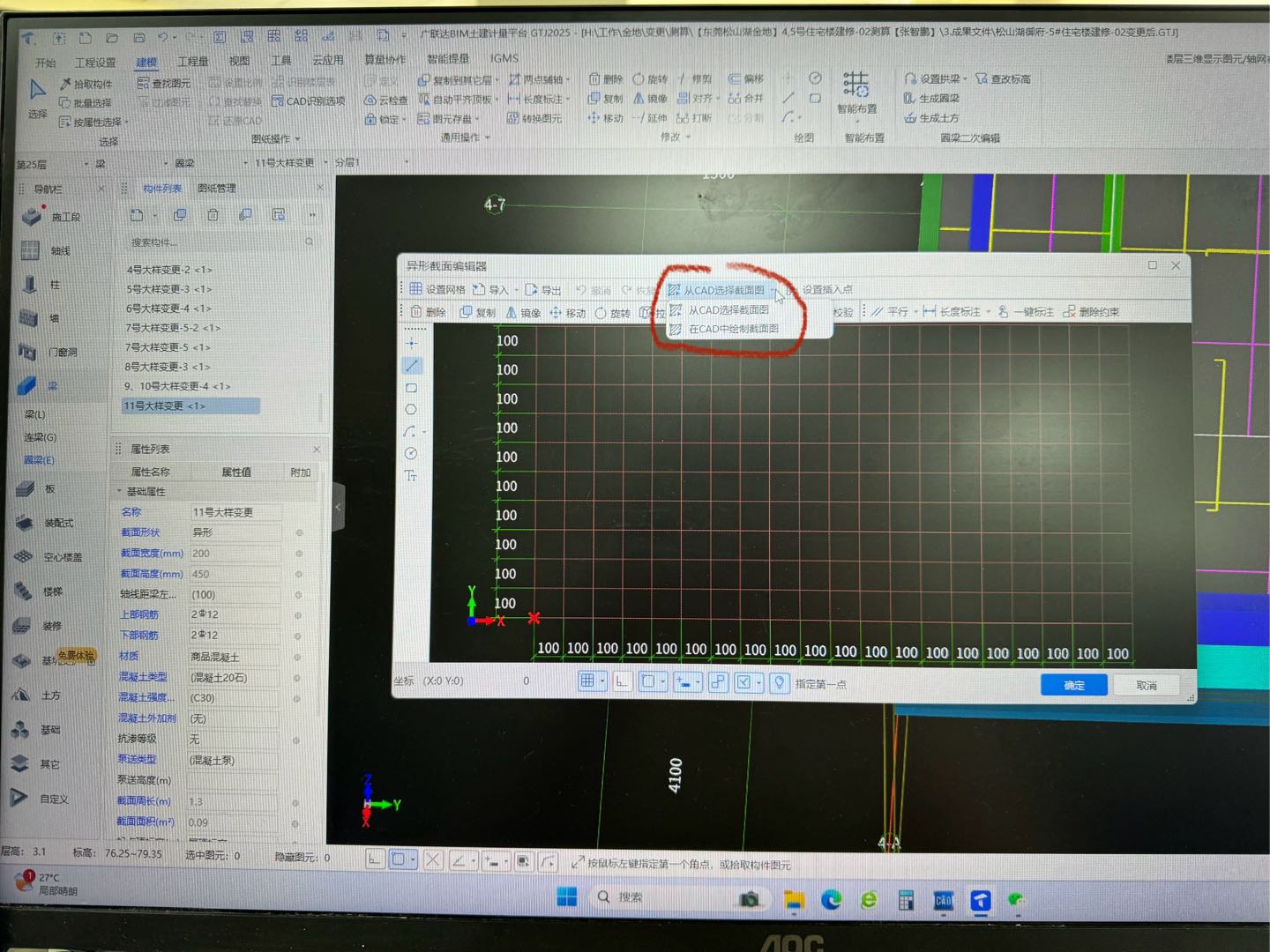Click the delete trash icon in component list
This screenshot has height=952, width=1270.
213,214
